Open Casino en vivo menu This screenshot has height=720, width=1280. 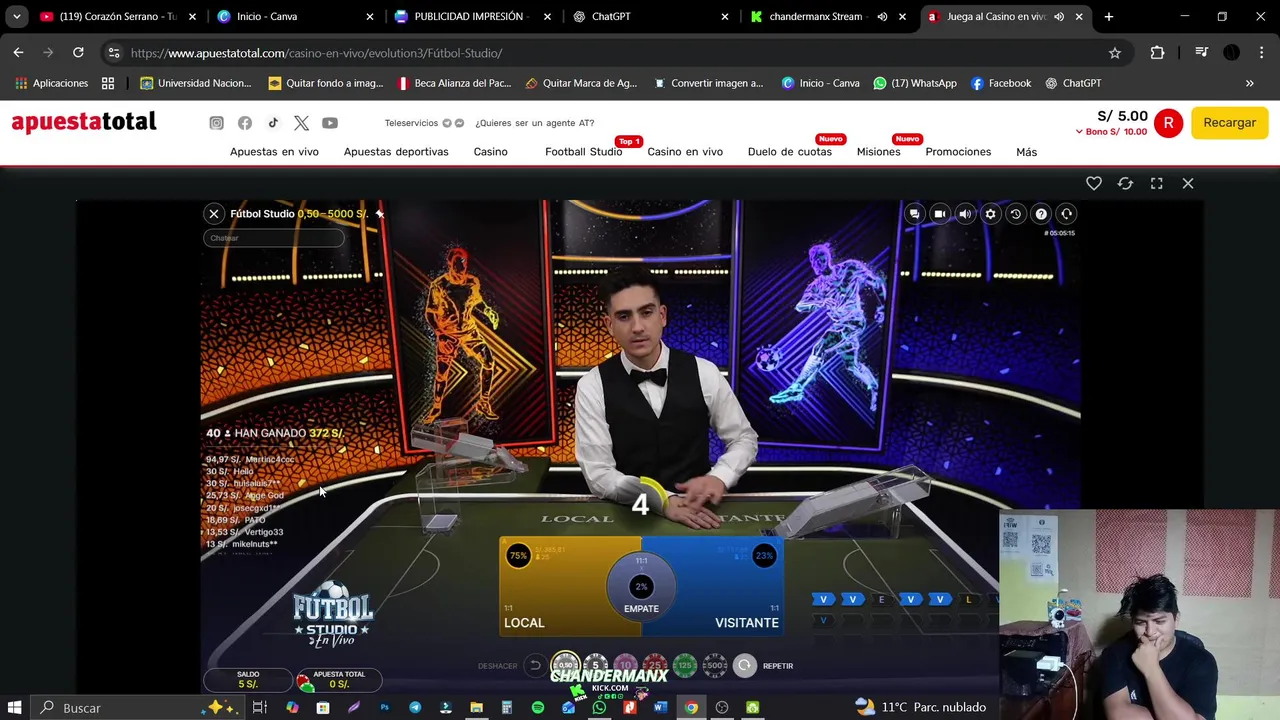tap(685, 152)
